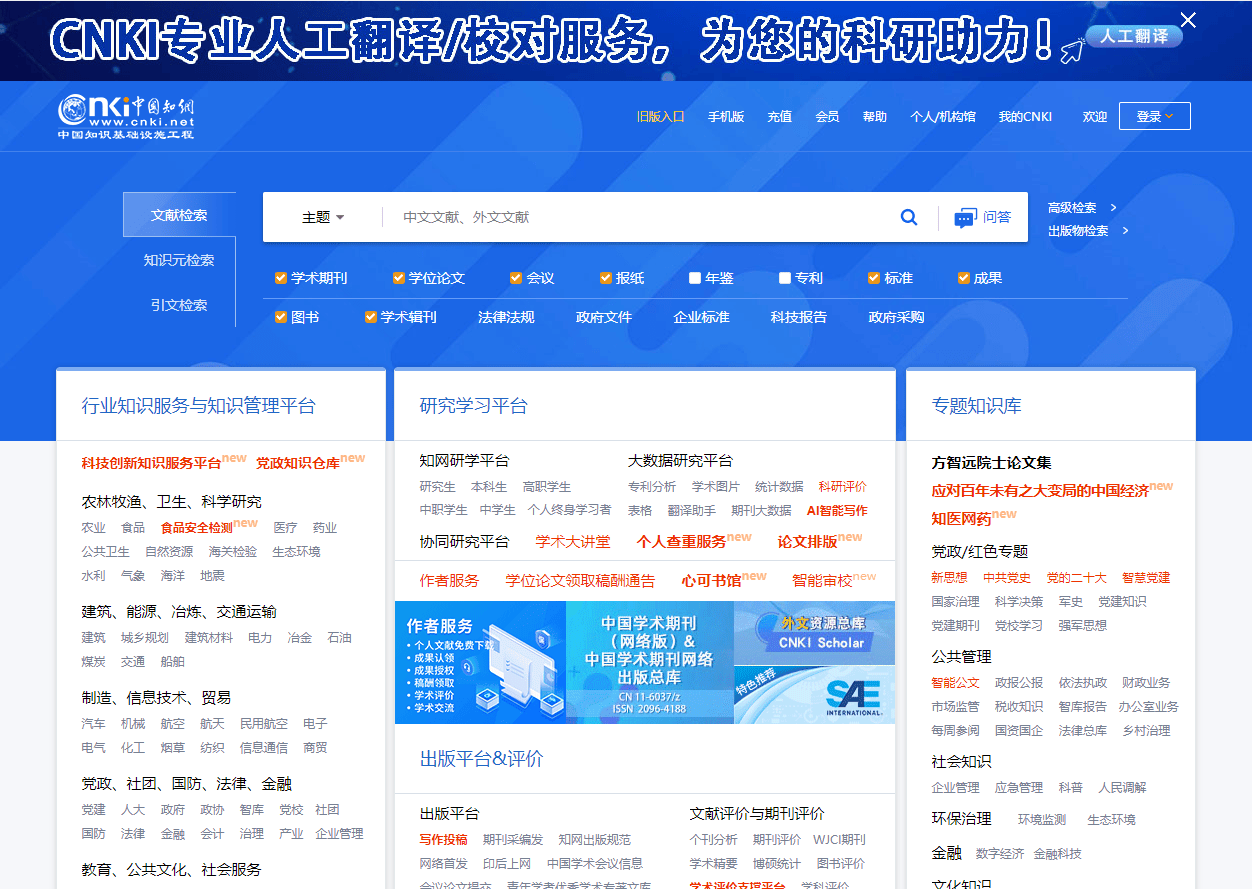Click inside the literature search input box
This screenshot has height=889, width=1252.
[x=600, y=216]
